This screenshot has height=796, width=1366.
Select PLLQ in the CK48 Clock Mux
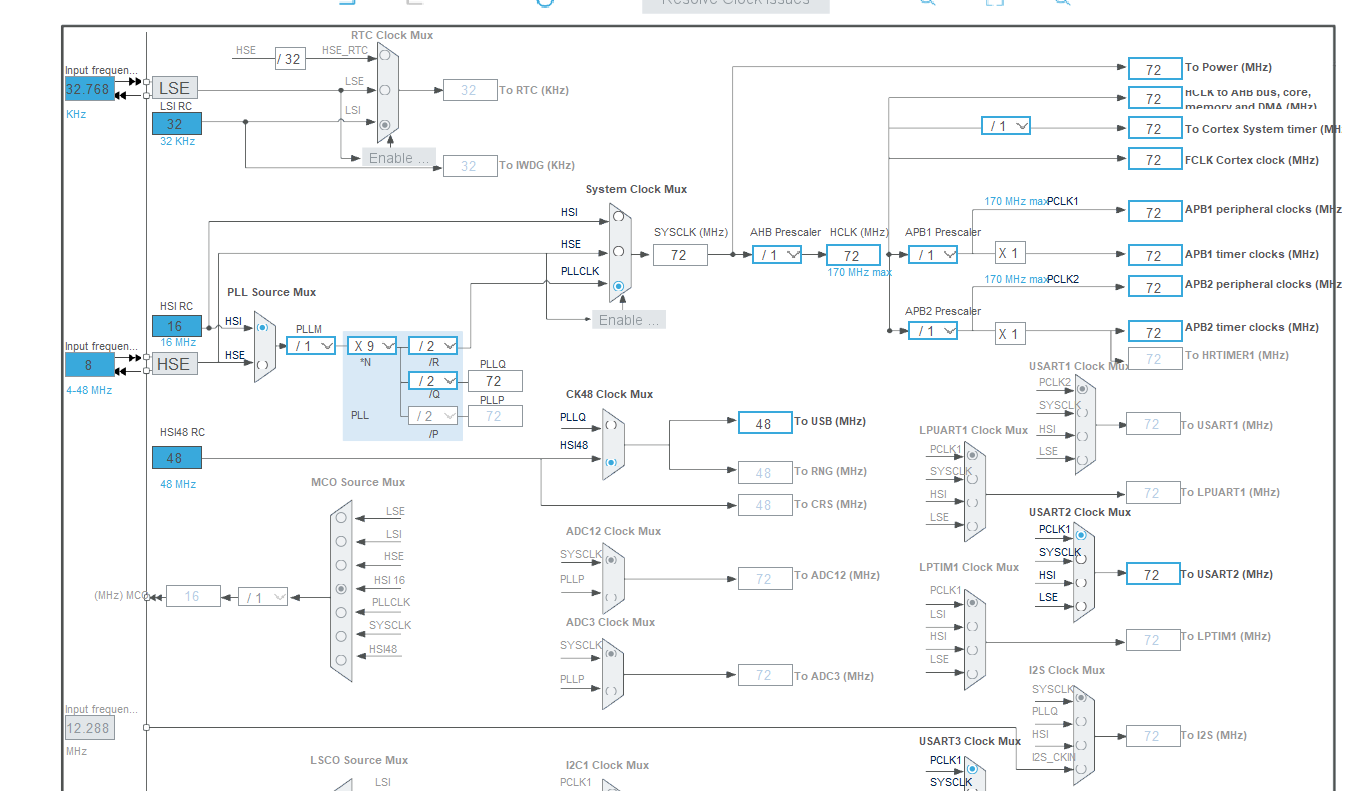pyautogui.click(x=611, y=425)
